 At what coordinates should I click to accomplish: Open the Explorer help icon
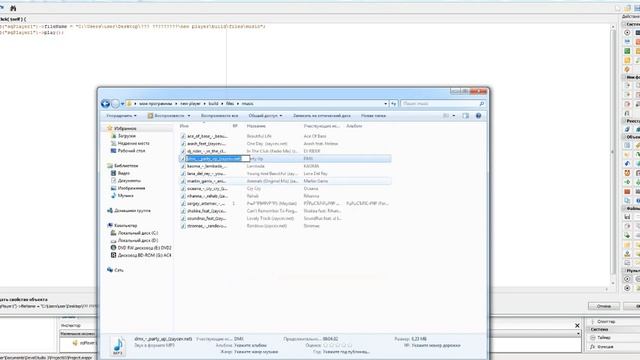click(x=478, y=116)
